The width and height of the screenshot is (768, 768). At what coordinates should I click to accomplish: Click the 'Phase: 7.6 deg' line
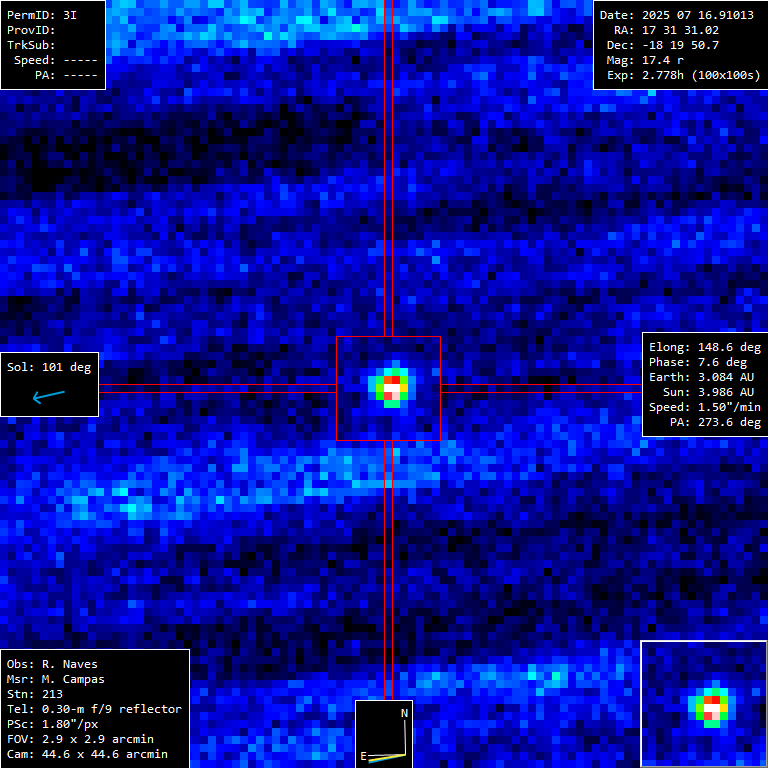click(698, 362)
